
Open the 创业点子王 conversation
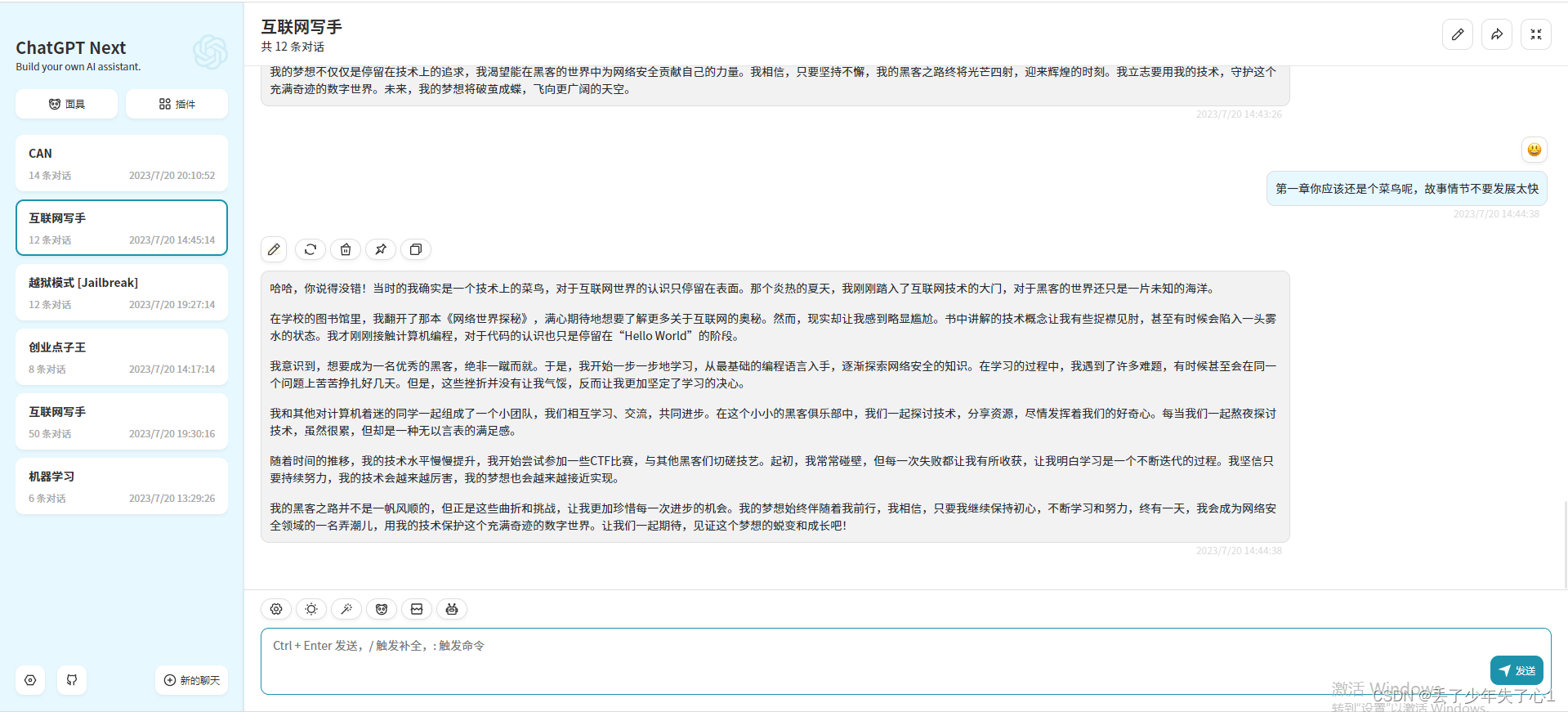(122, 357)
